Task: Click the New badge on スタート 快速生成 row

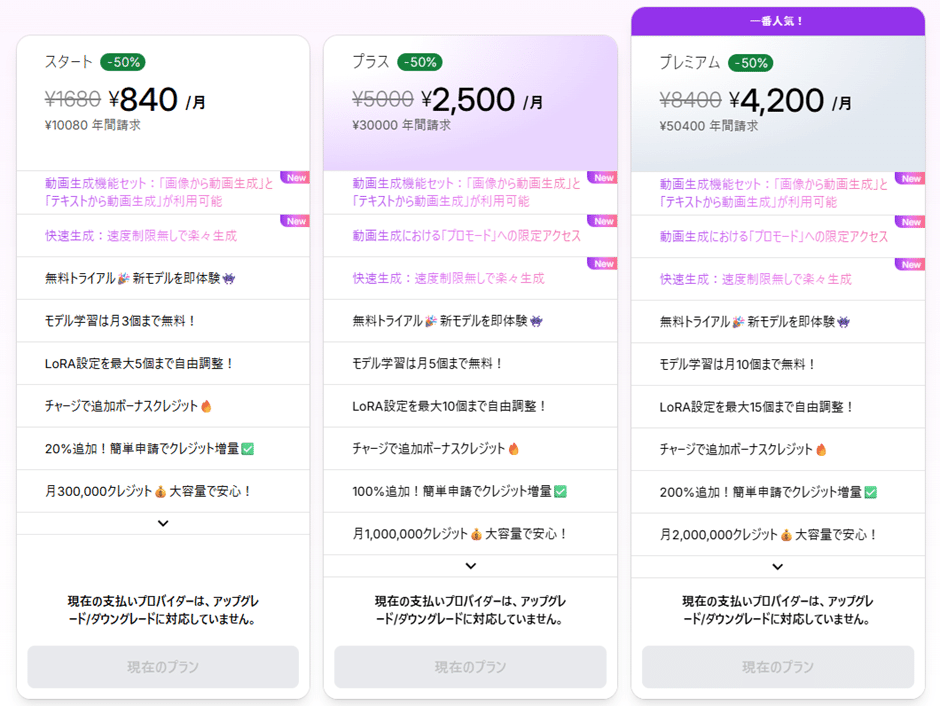Action: click(296, 221)
